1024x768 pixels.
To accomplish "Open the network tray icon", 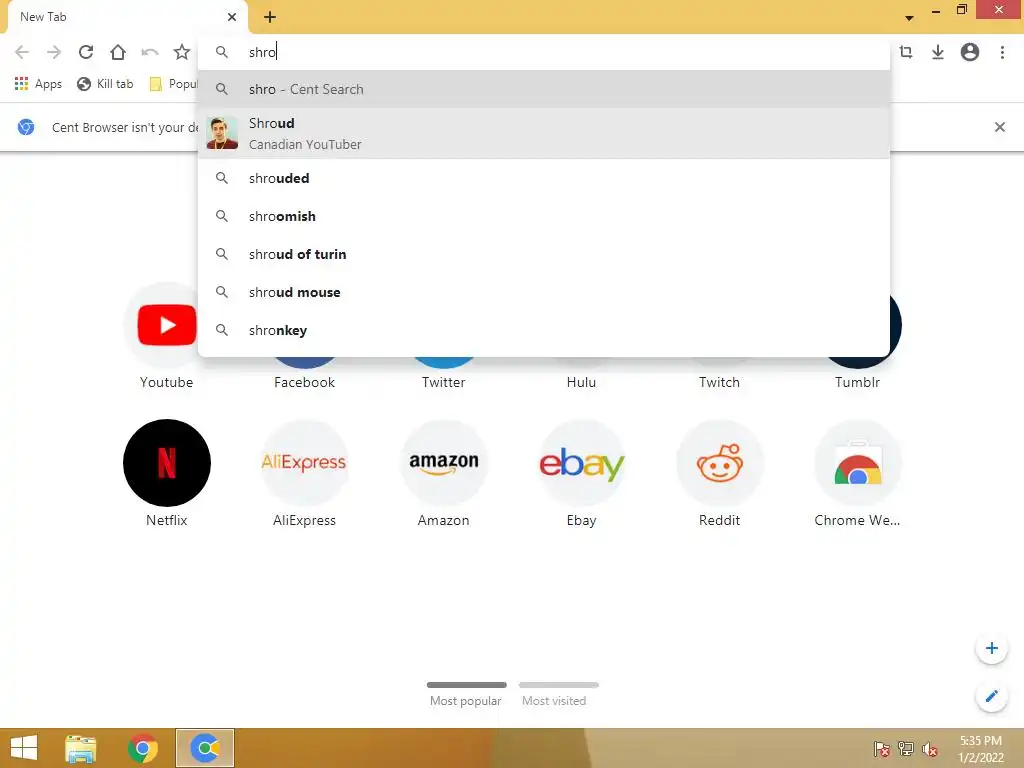I will click(x=906, y=749).
